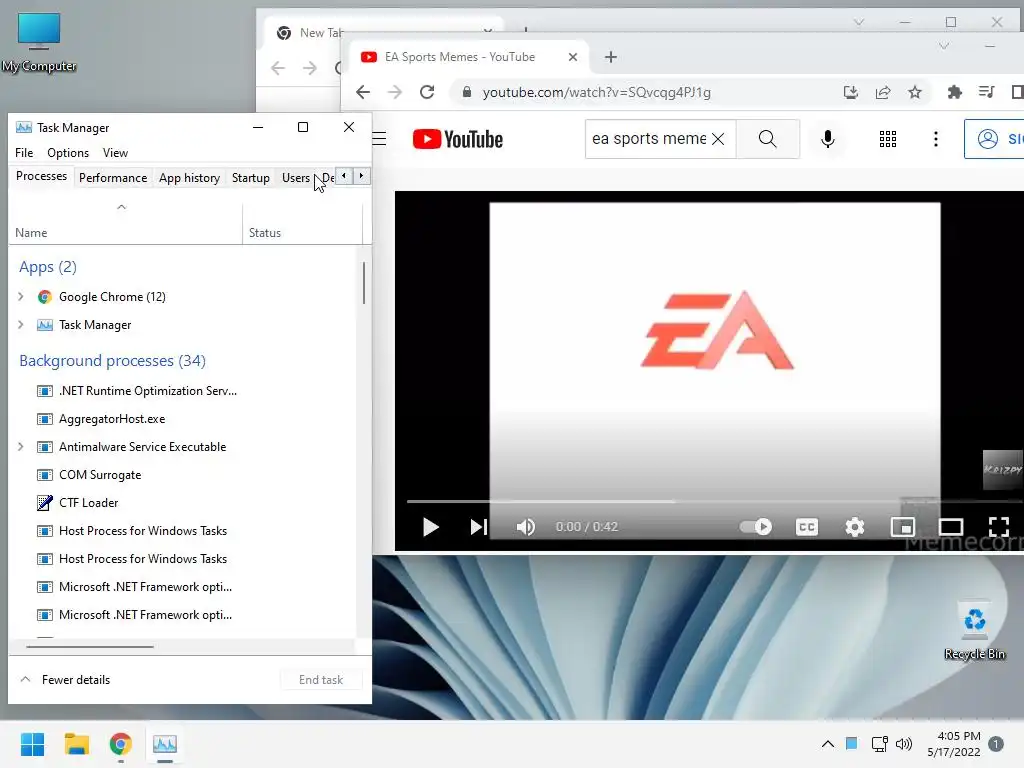This screenshot has height=768, width=1024.
Task: Play the EA Sports Memes video
Action: tap(430, 527)
